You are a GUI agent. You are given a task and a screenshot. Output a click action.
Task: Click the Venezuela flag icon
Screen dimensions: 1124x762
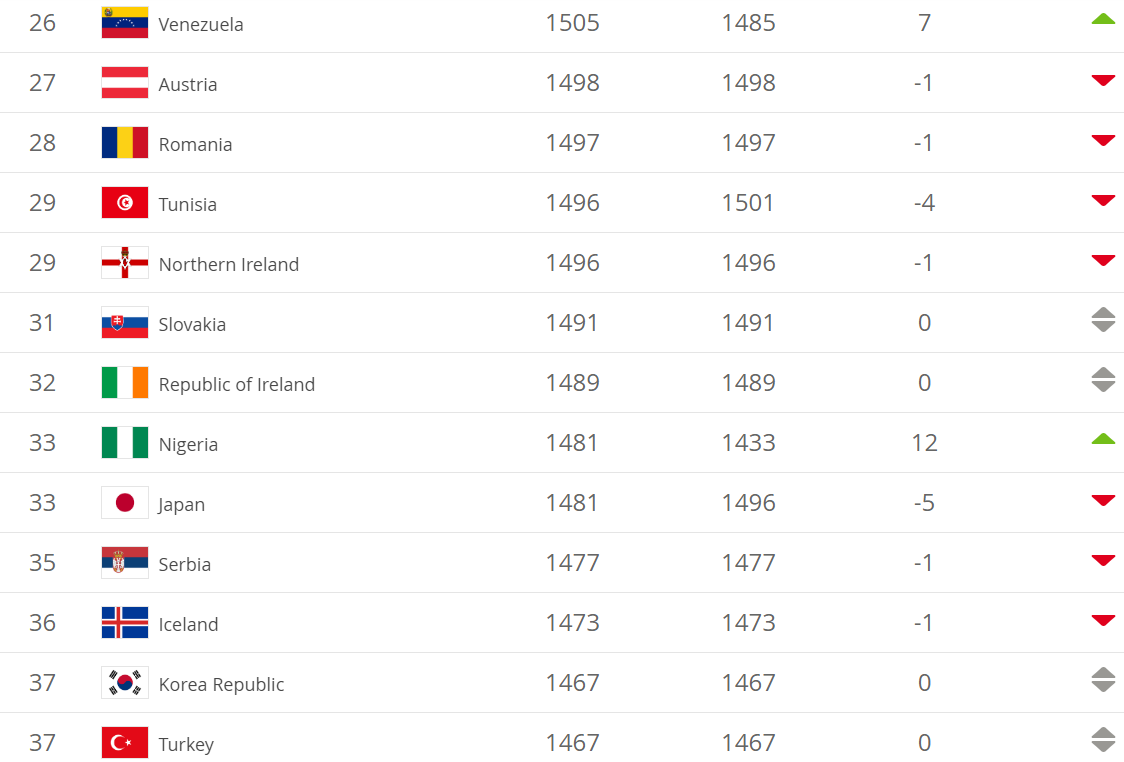[125, 23]
